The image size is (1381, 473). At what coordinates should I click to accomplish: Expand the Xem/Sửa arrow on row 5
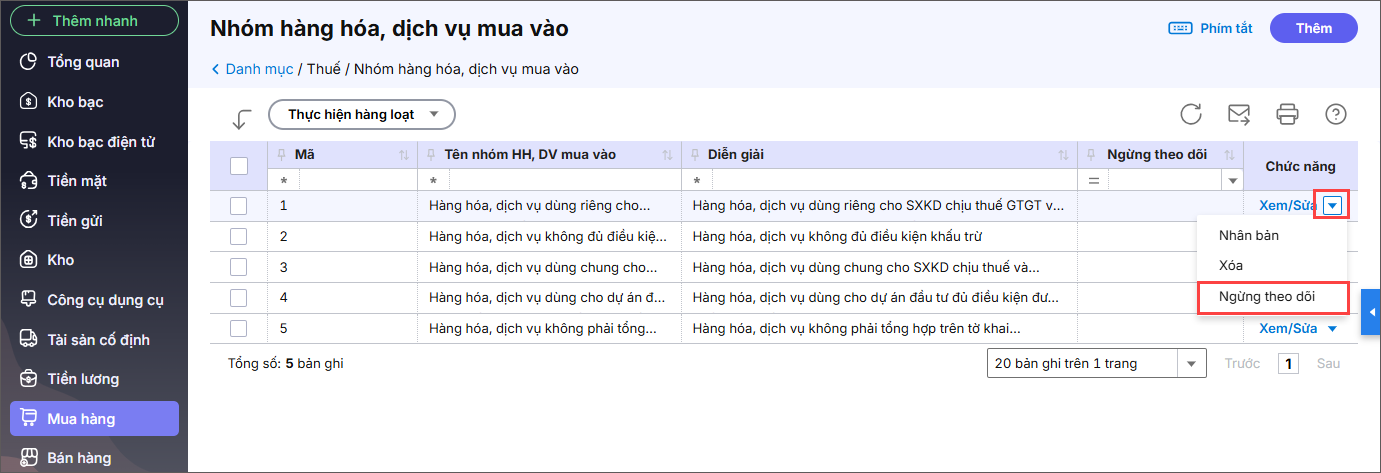[1331, 328]
